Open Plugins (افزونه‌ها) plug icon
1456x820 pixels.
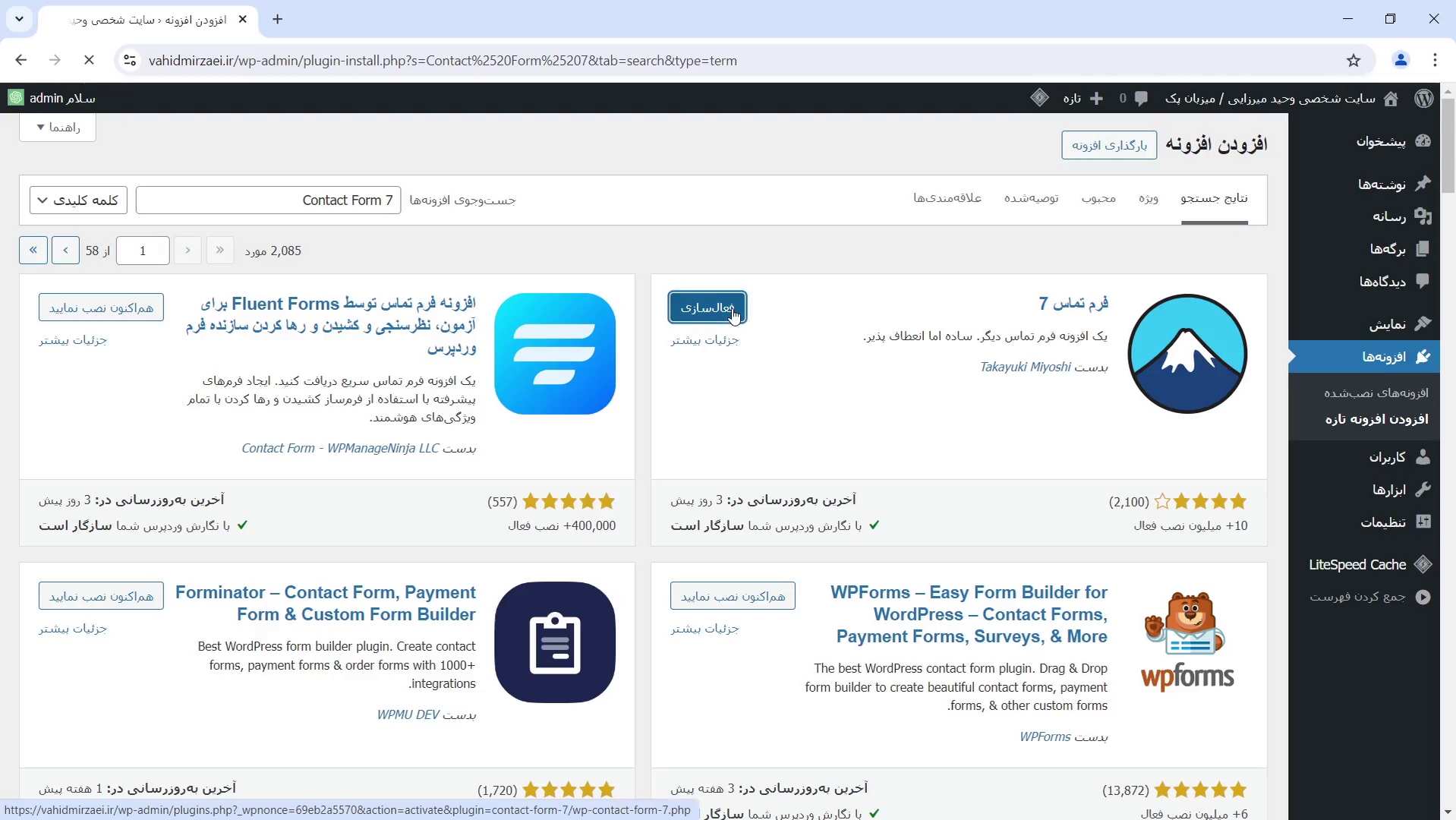(x=1423, y=357)
